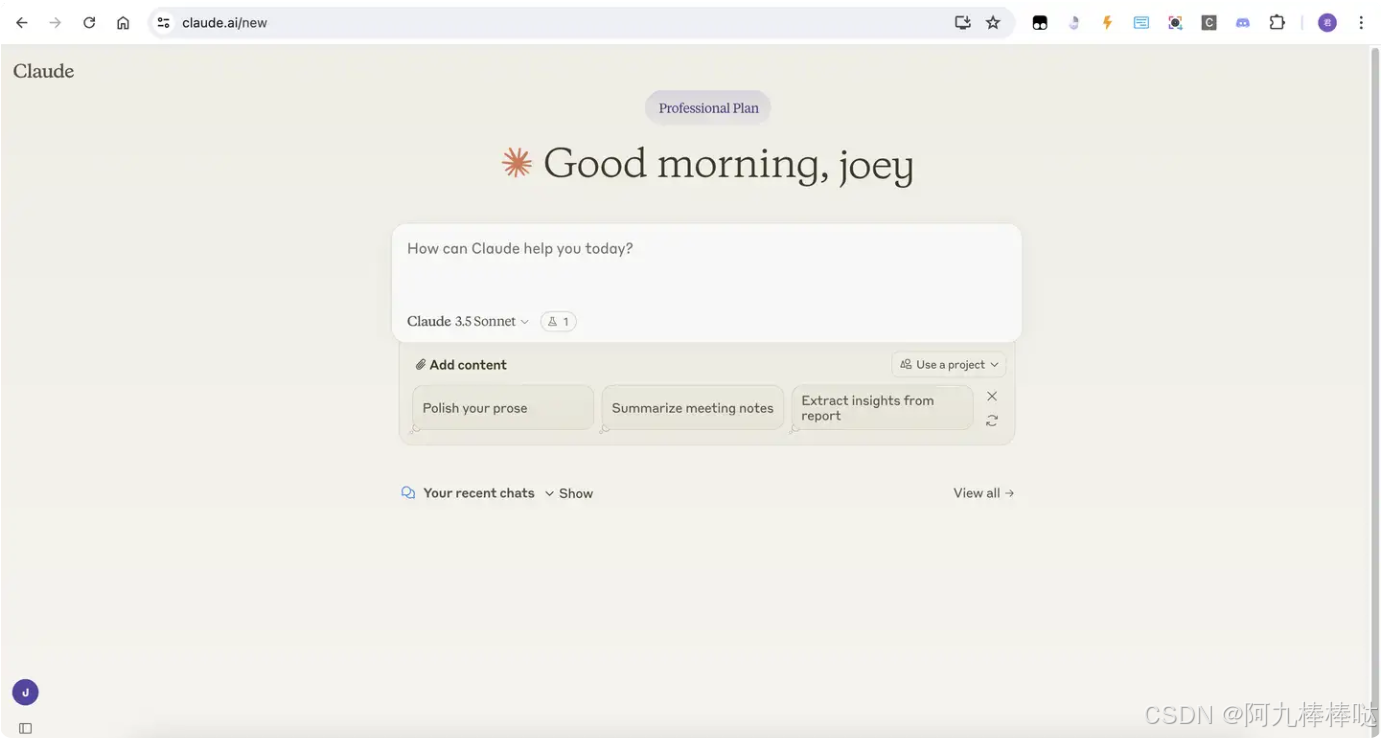This screenshot has height=738, width=1382.
Task: Open the feature preview flask badge
Action: [x=558, y=321]
